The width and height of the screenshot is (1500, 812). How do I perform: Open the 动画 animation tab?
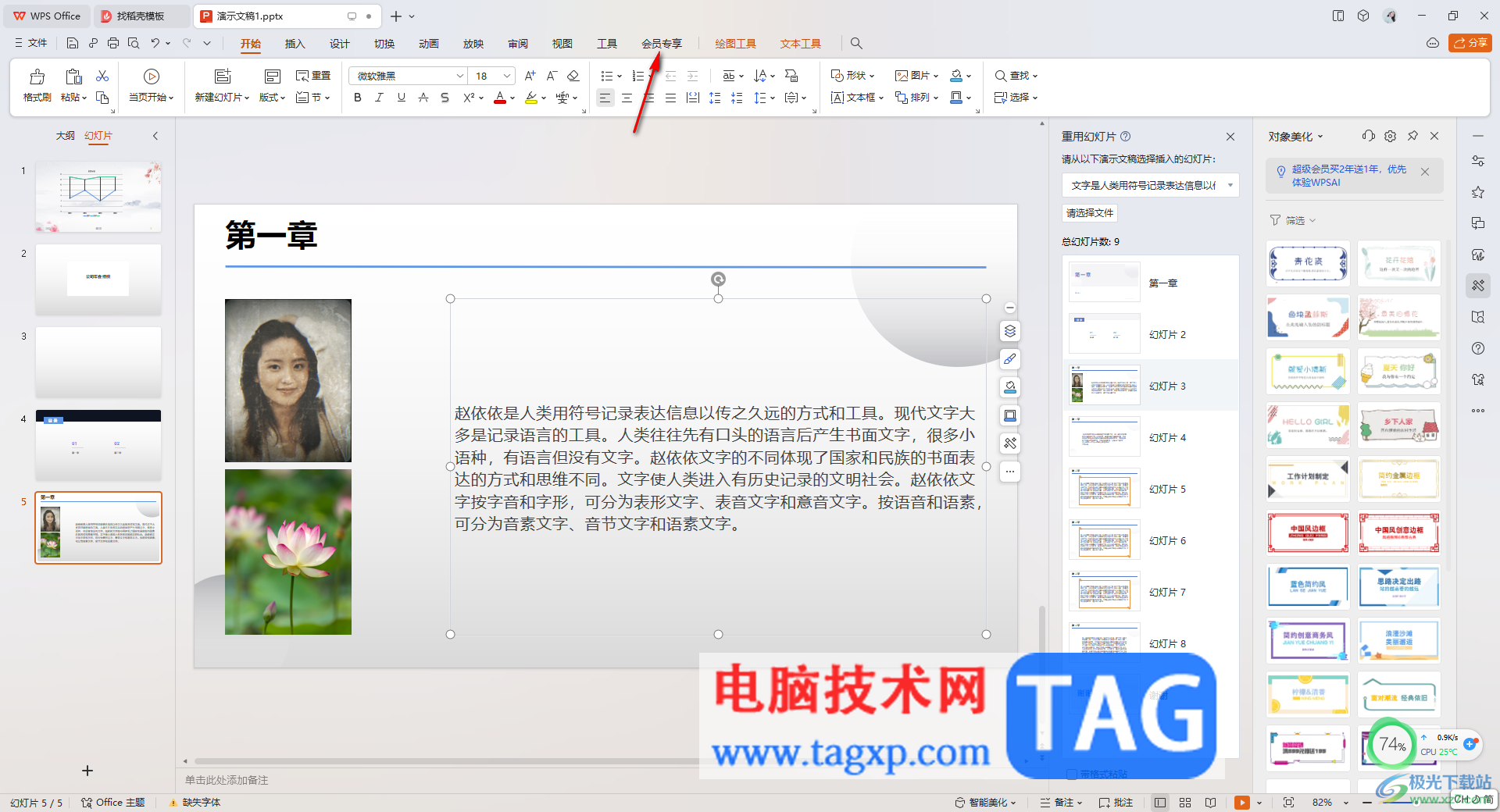click(x=428, y=44)
